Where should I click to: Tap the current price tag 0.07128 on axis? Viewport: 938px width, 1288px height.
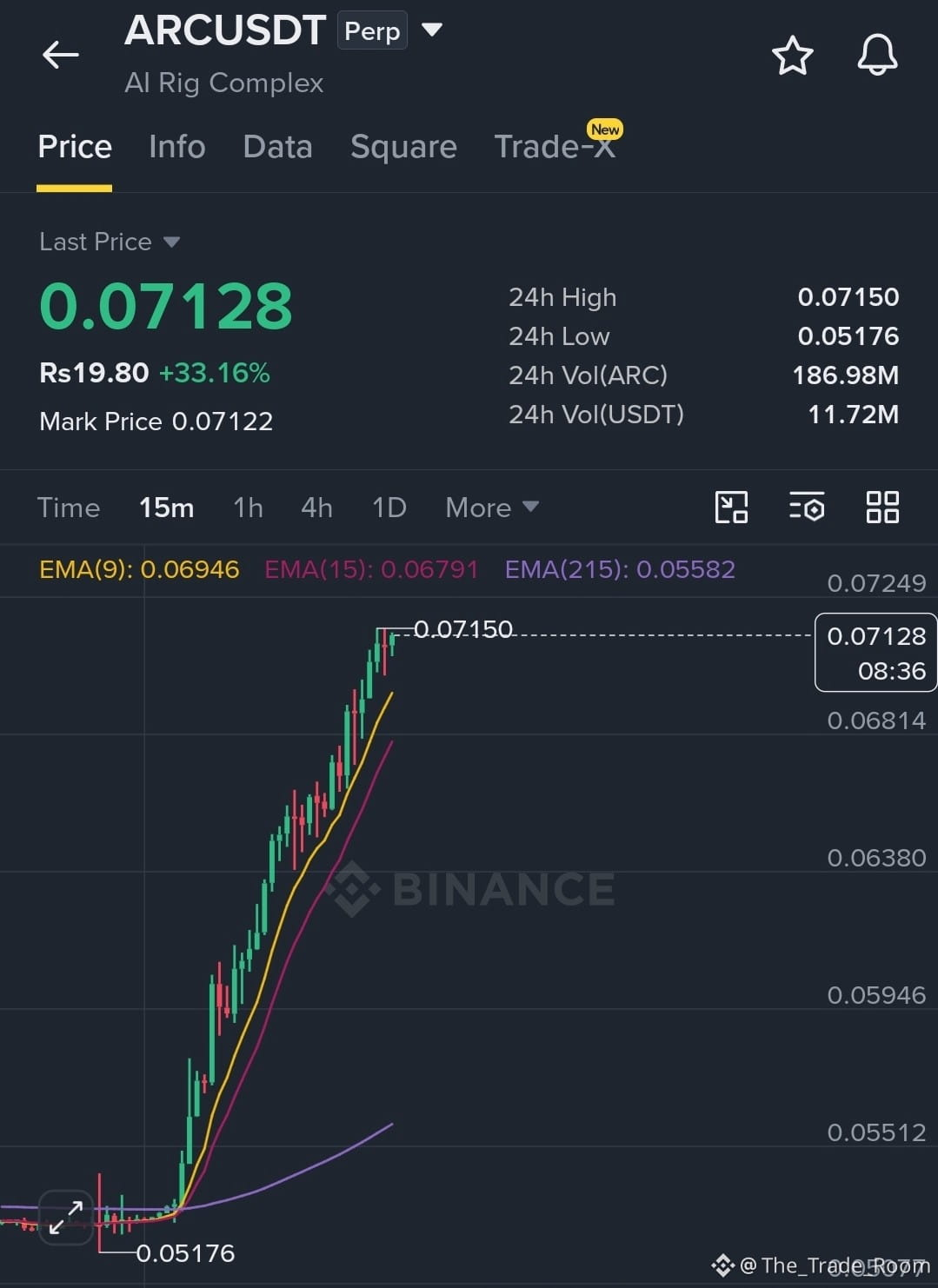tap(875, 653)
